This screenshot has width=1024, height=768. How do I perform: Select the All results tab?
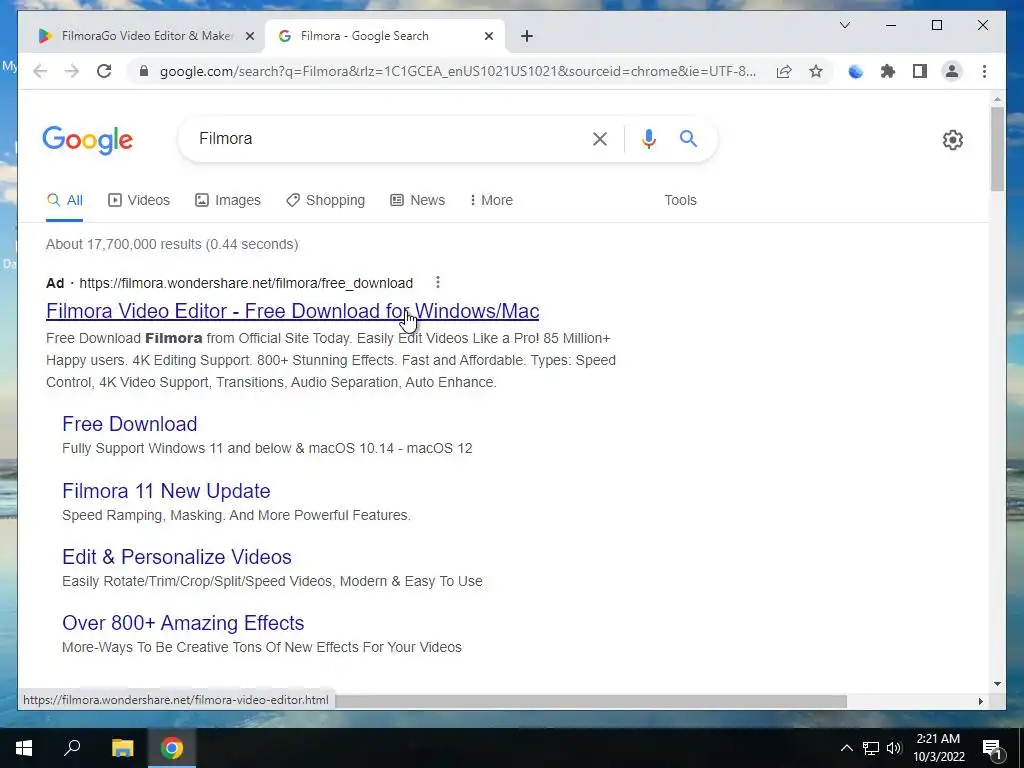click(x=65, y=200)
